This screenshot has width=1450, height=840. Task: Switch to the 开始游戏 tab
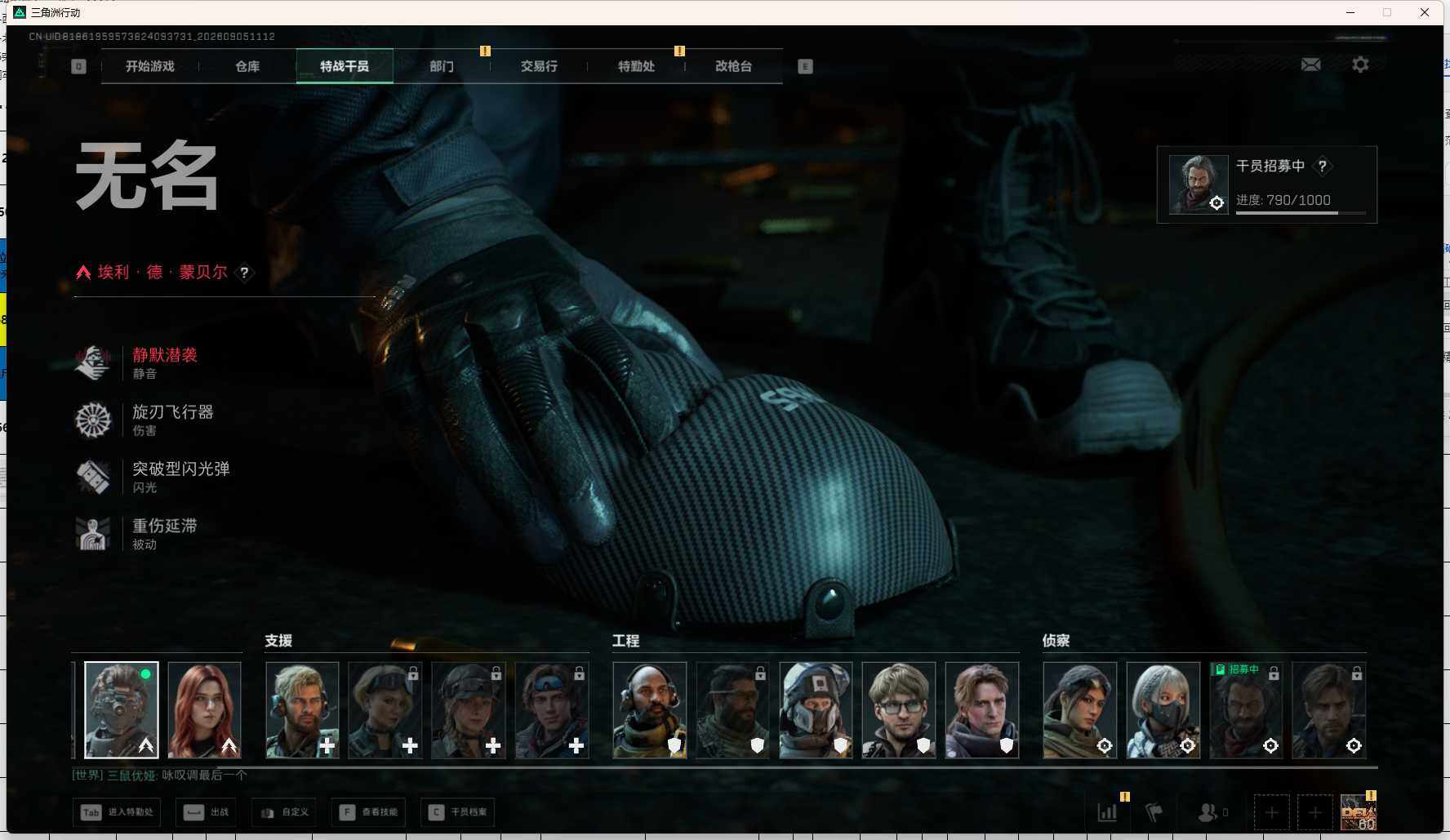pos(150,66)
